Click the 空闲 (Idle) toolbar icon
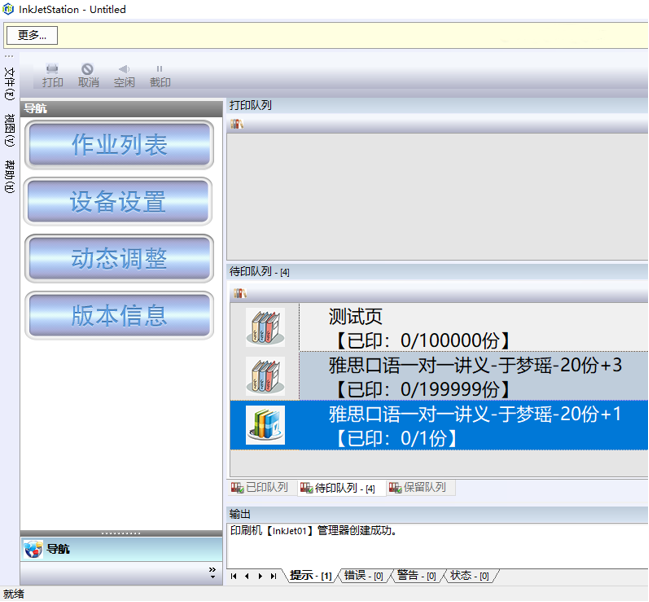Screen dimensions: 649x602 pos(124,75)
